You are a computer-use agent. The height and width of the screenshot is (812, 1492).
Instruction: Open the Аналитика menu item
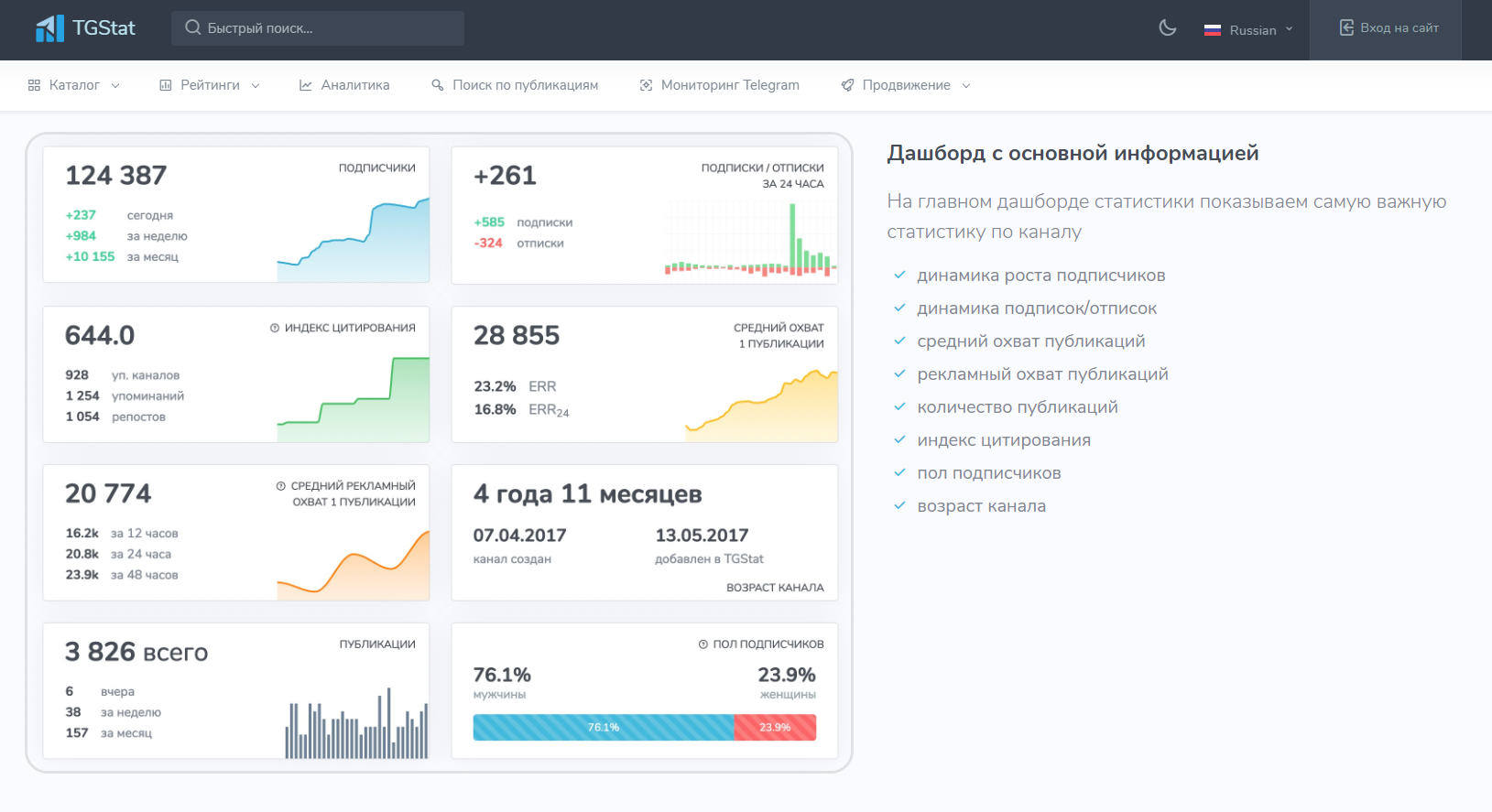344,85
